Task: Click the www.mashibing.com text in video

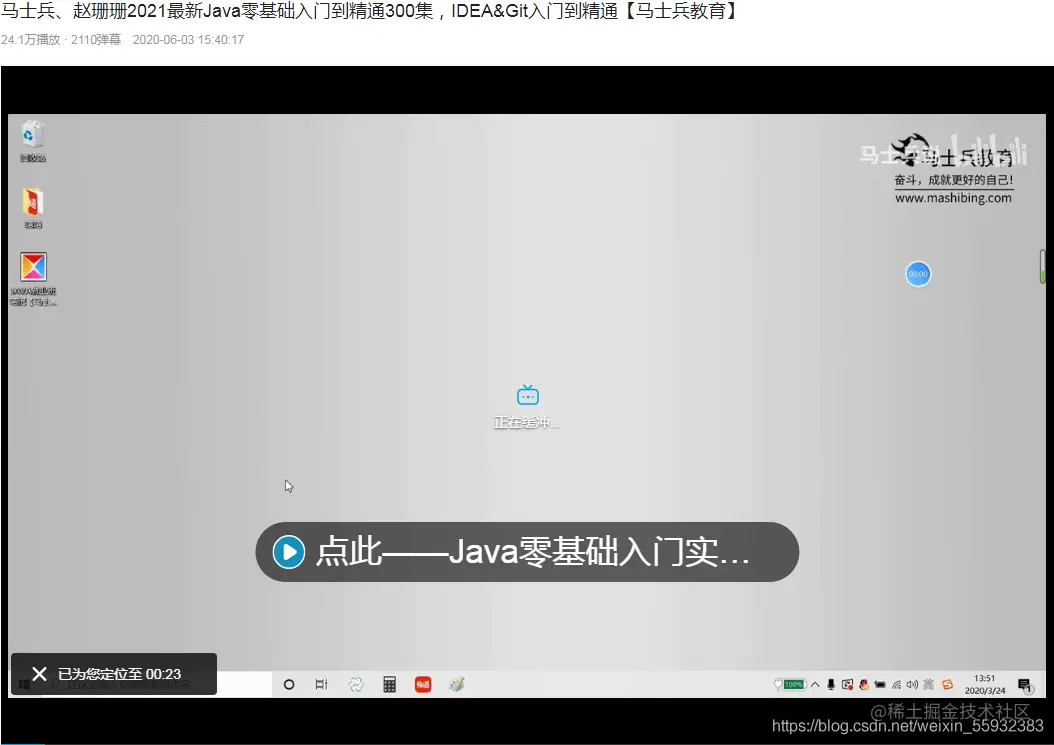Action: [x=953, y=198]
